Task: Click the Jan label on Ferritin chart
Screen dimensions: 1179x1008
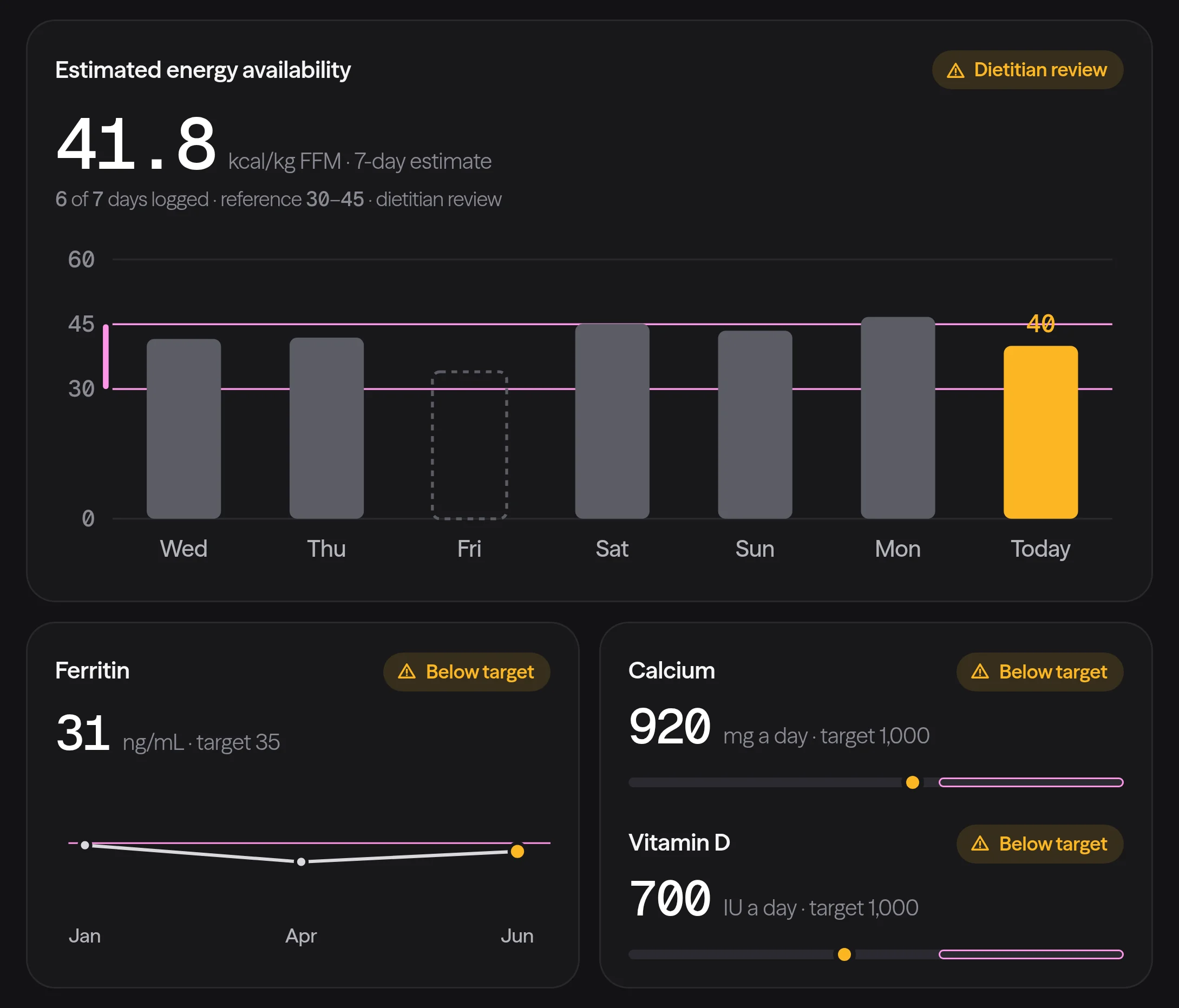Action: tap(85, 935)
